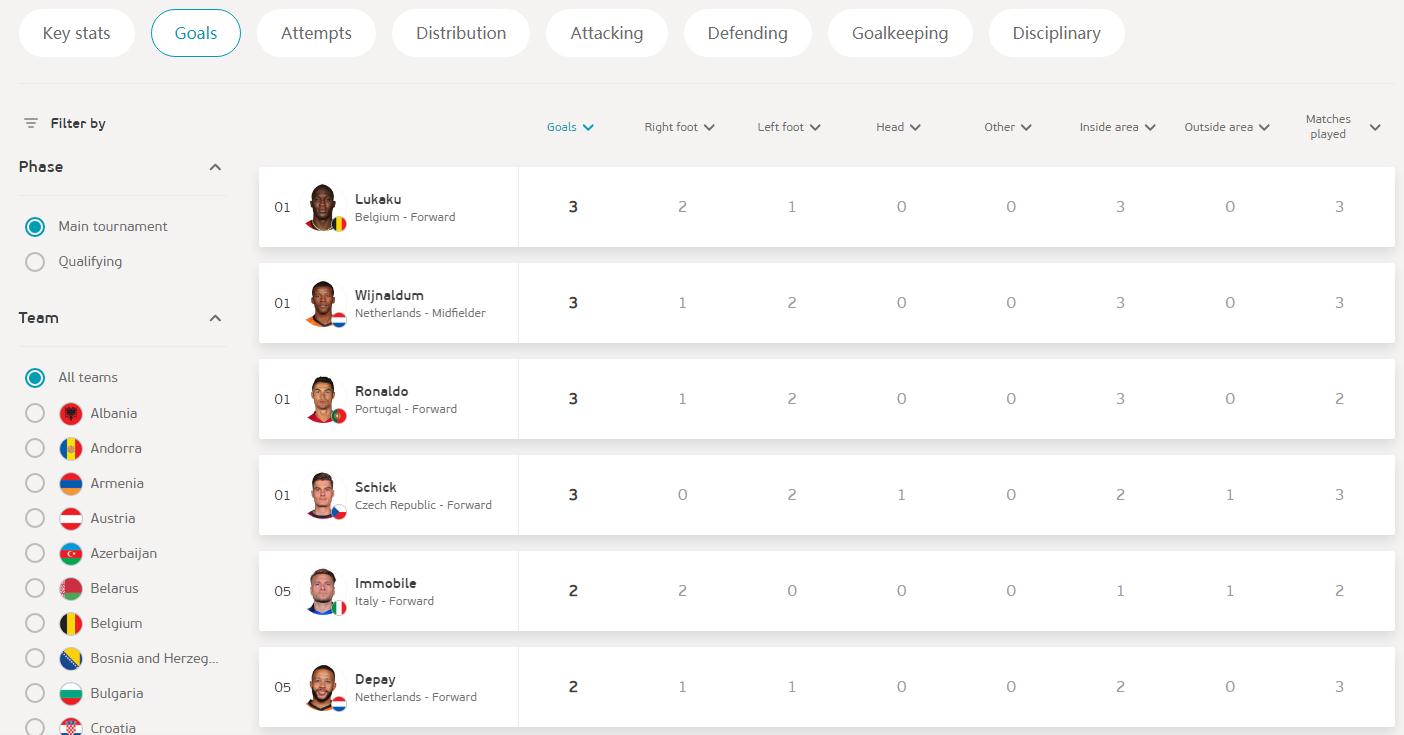Click 'Belgium - Forward' text under Lukaku
Image resolution: width=1404 pixels, height=735 pixels.
click(405, 217)
